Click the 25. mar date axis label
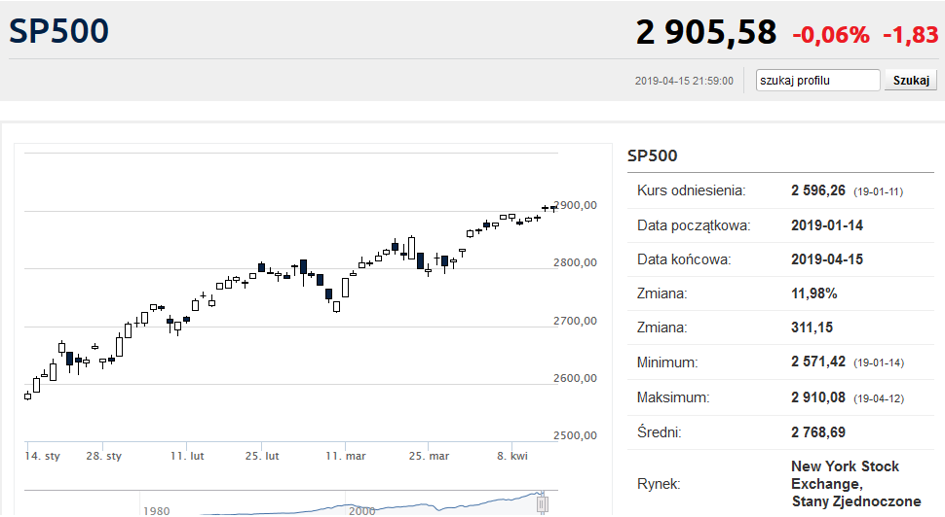The height and width of the screenshot is (517, 945). pyautogui.click(x=429, y=456)
